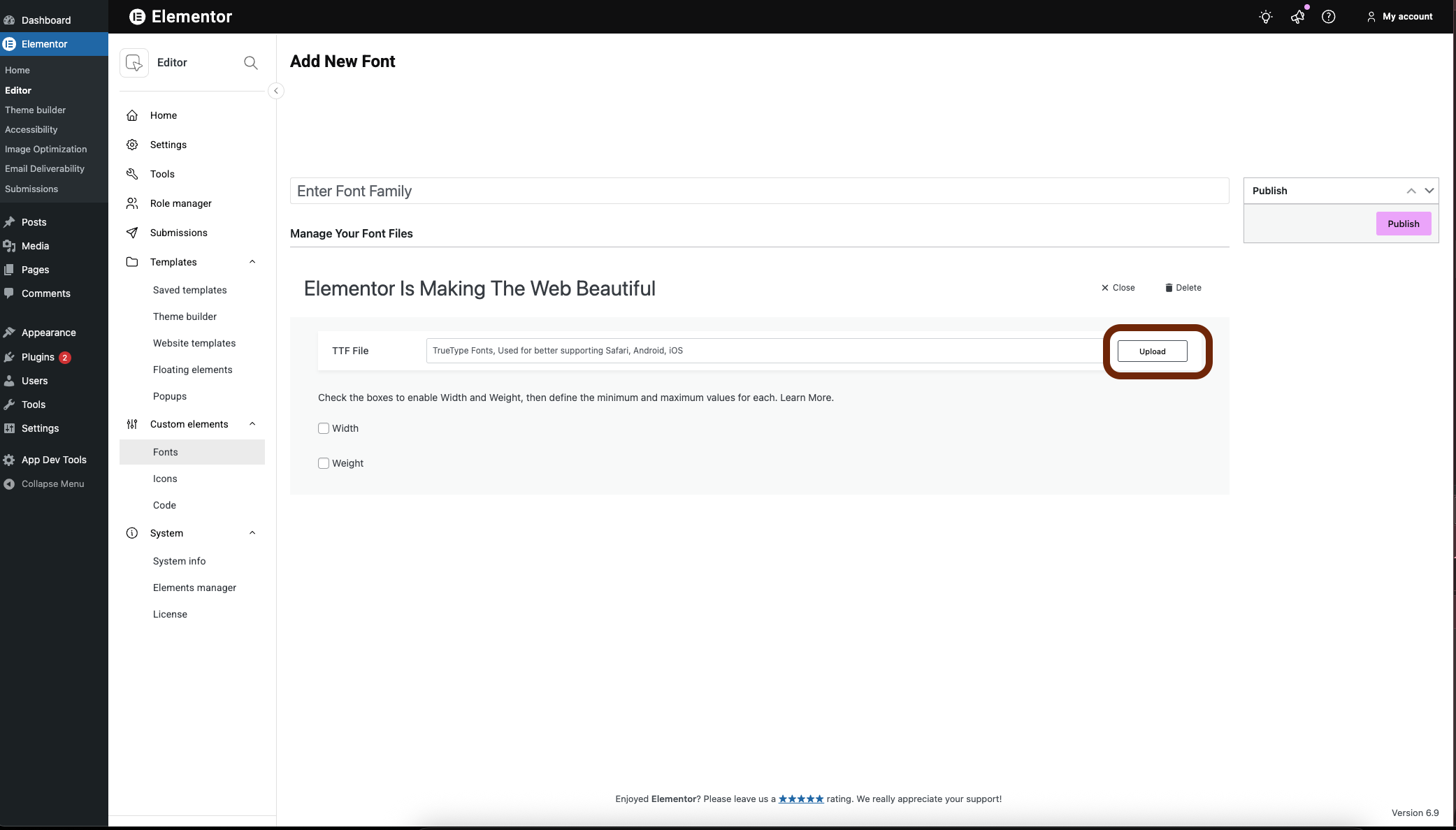Open Icons under Custom elements
Screen dimensions: 1456x830
coord(165,479)
